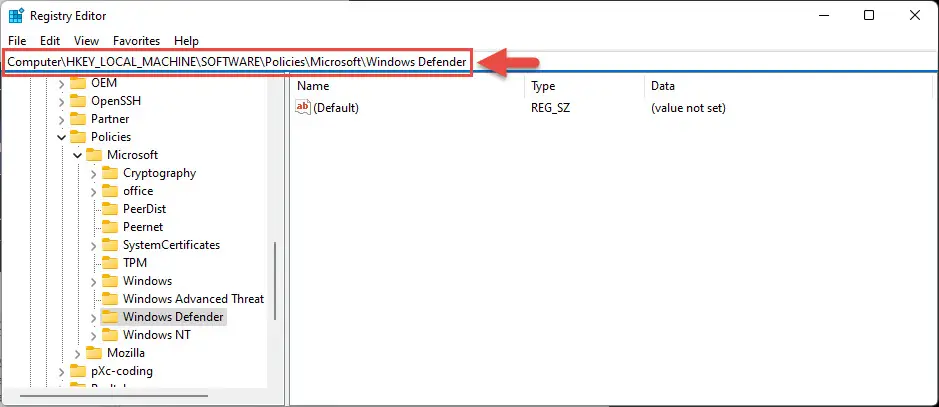Expand the Partner key
The width and height of the screenshot is (939, 407).
[x=62, y=119]
